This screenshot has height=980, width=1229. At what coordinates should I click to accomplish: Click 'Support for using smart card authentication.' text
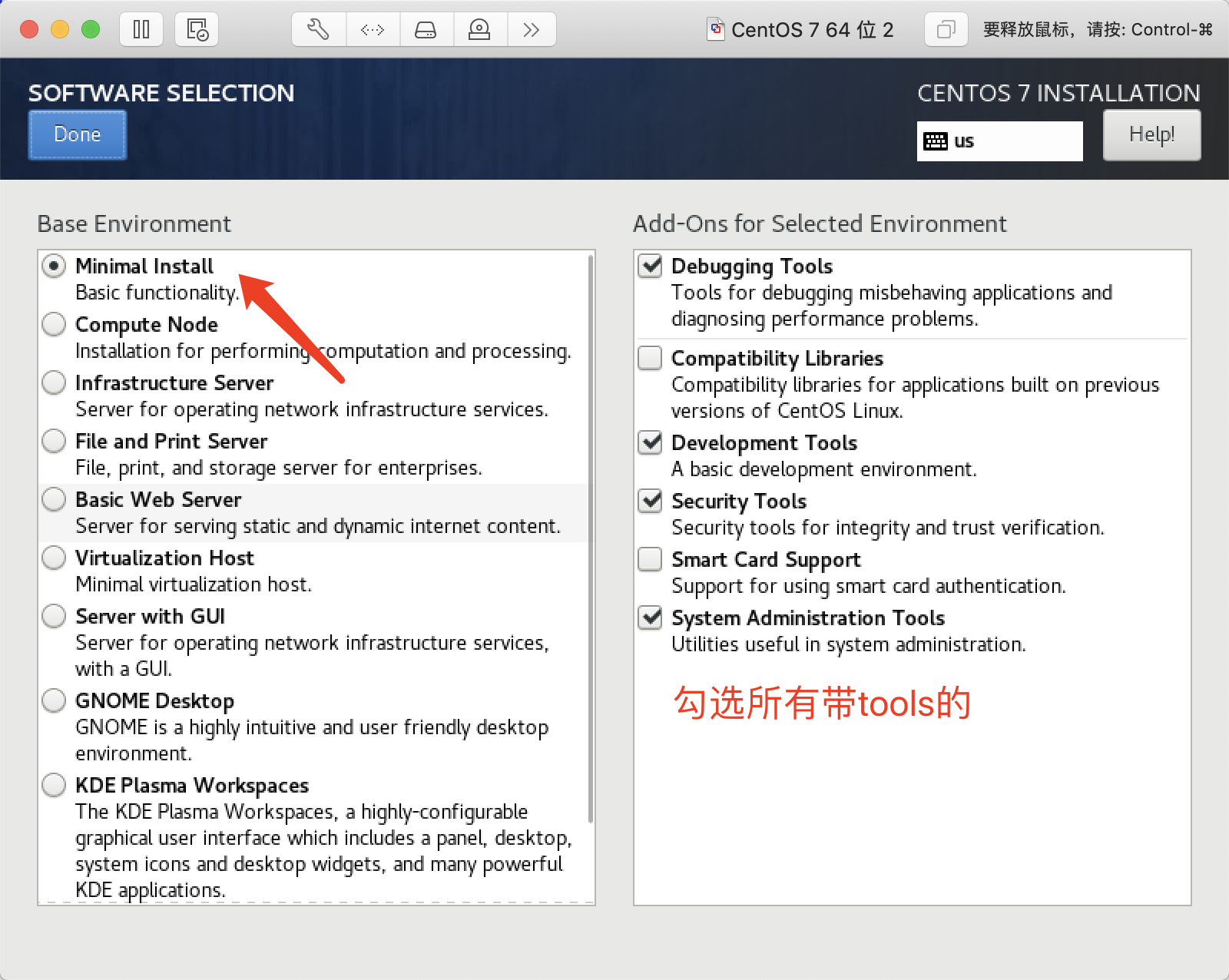pyautogui.click(x=869, y=586)
